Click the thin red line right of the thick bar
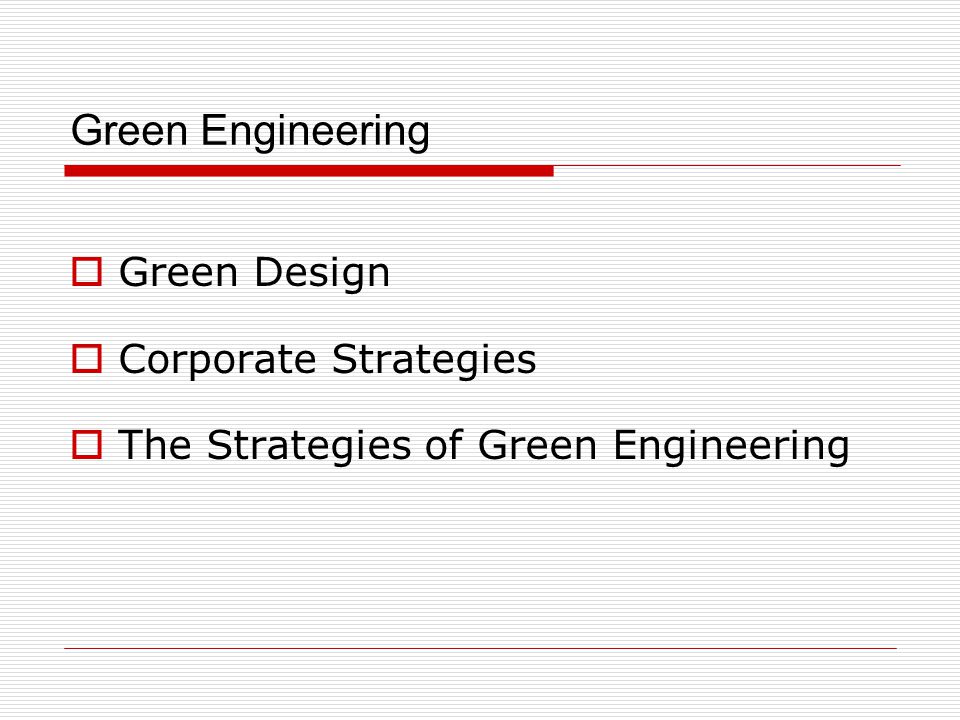The image size is (960, 720). click(x=727, y=165)
